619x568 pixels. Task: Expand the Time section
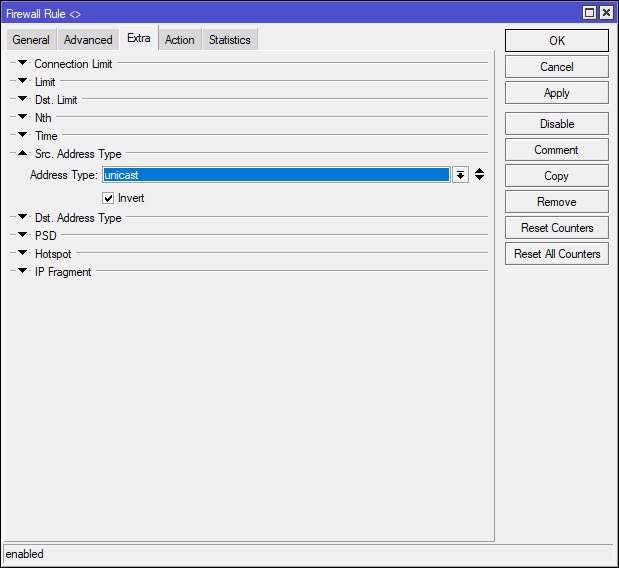click(23, 135)
